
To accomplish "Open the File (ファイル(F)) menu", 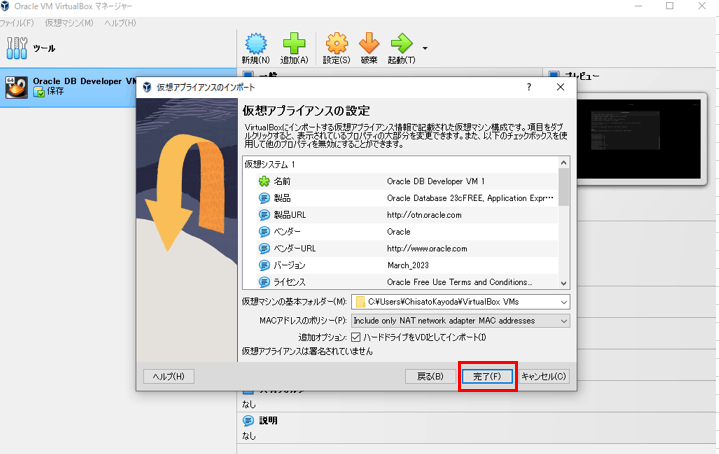I will point(17,23).
